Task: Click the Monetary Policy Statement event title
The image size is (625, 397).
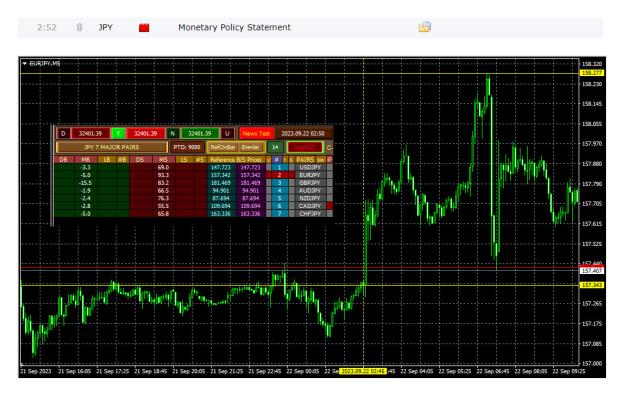Action: click(234, 28)
